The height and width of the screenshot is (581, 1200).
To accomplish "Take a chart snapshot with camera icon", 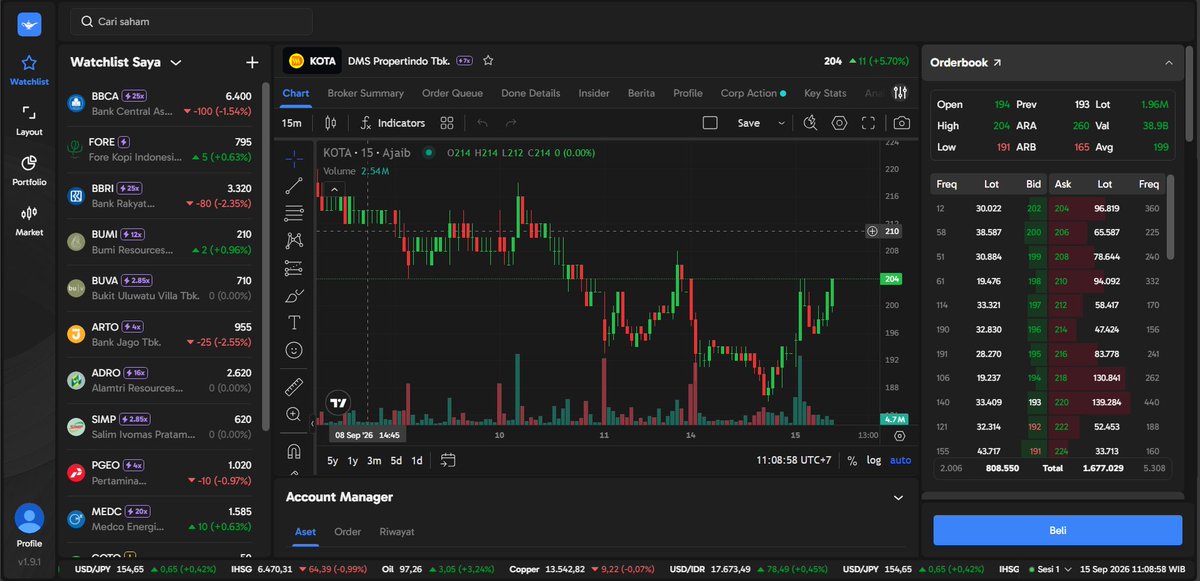I will (901, 123).
